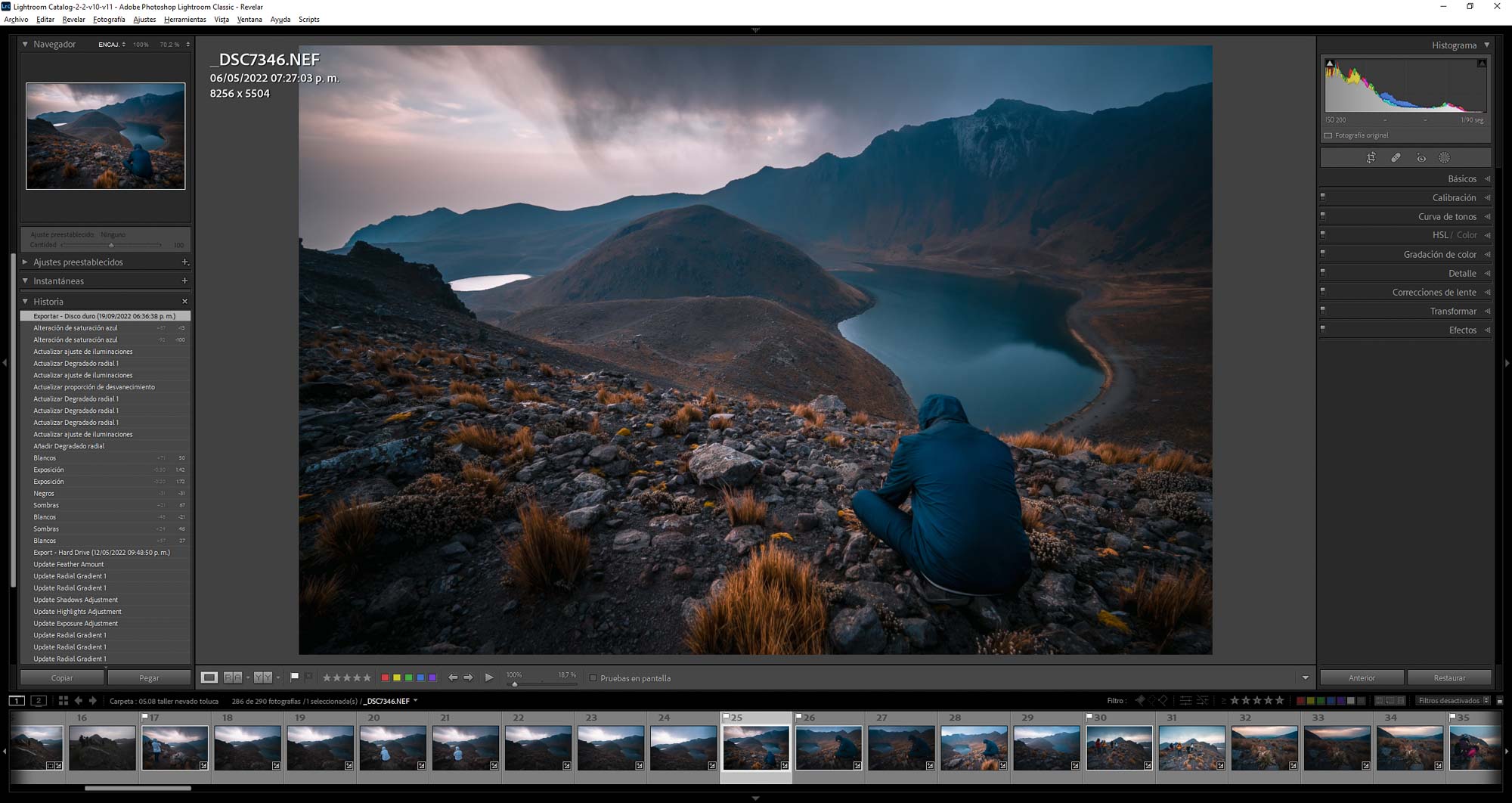Toggle Transformar panel switch
Image resolution: width=1512 pixels, height=803 pixels.
[1323, 309]
